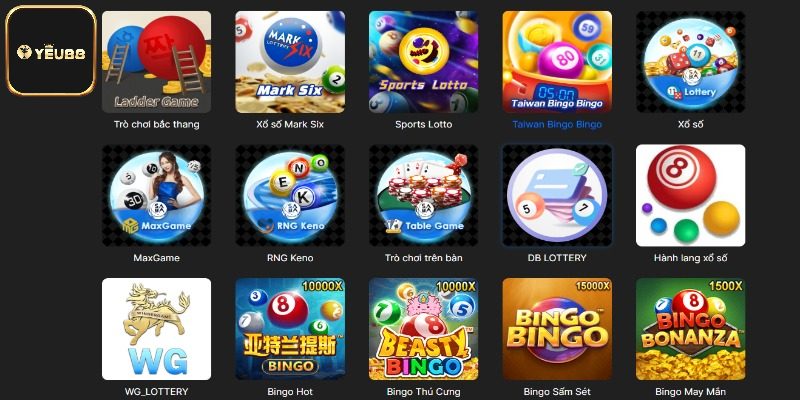Open the Ladder Game tile

click(x=156, y=62)
